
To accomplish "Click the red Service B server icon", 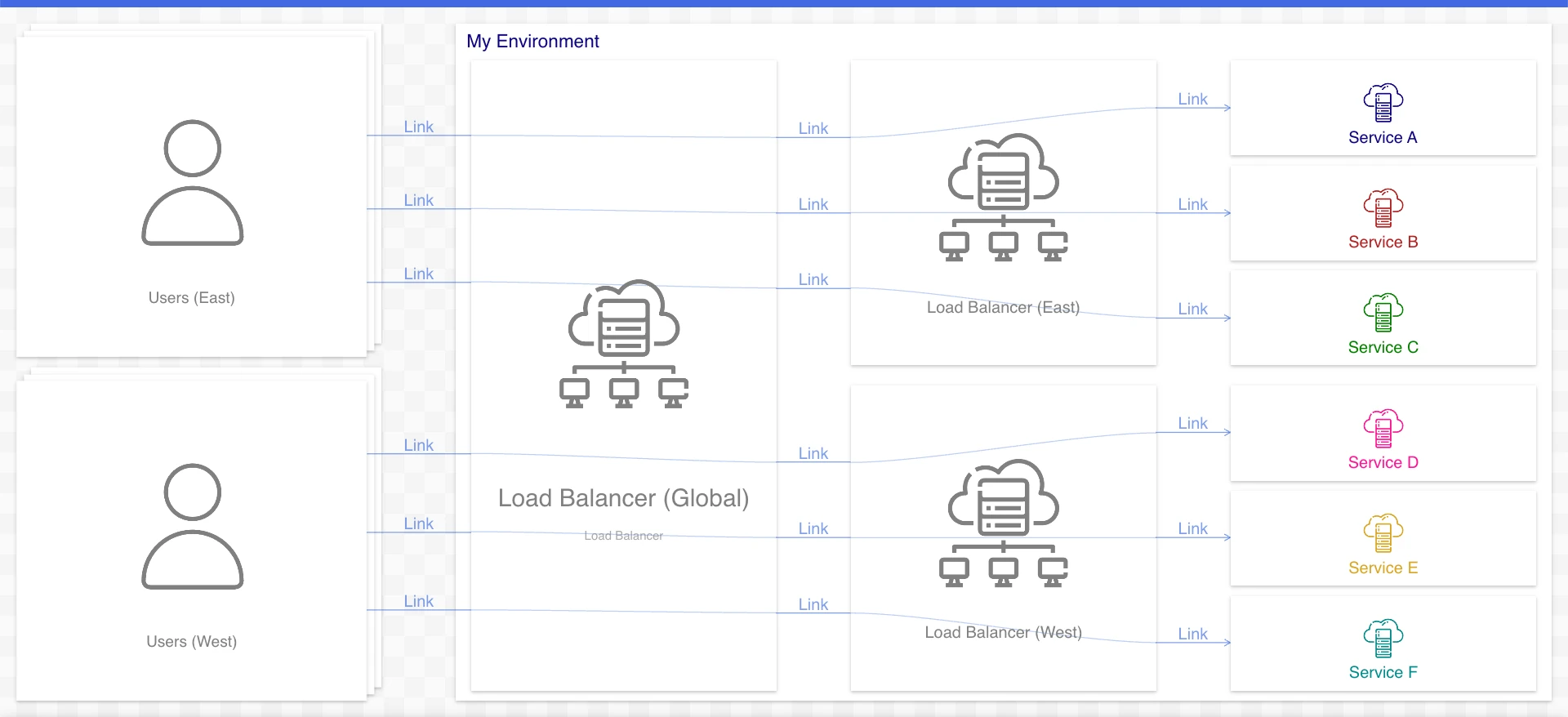I will 1383,208.
